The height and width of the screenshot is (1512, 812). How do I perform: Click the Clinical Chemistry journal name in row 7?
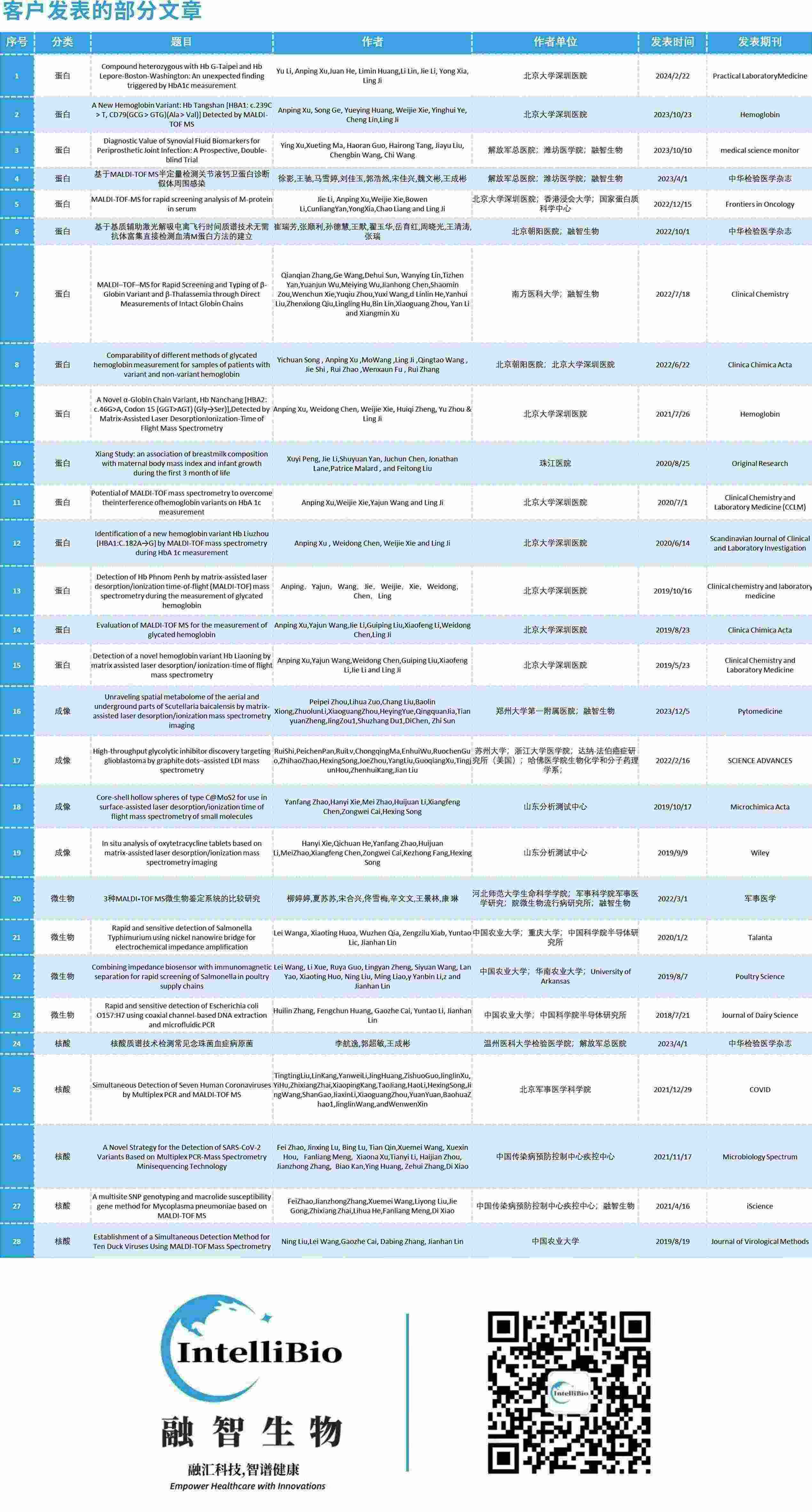759,294
